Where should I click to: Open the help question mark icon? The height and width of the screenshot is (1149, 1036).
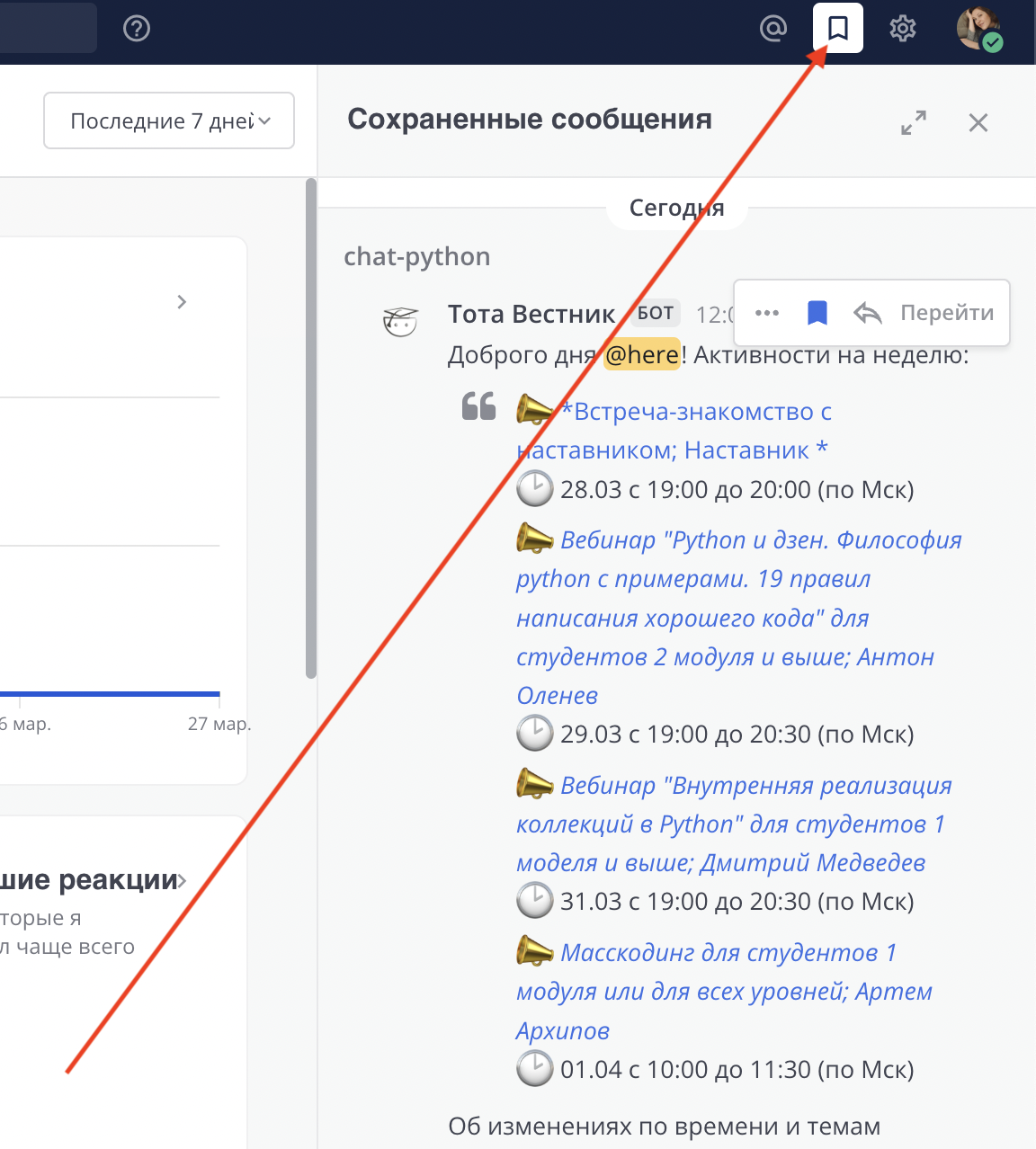tap(136, 29)
